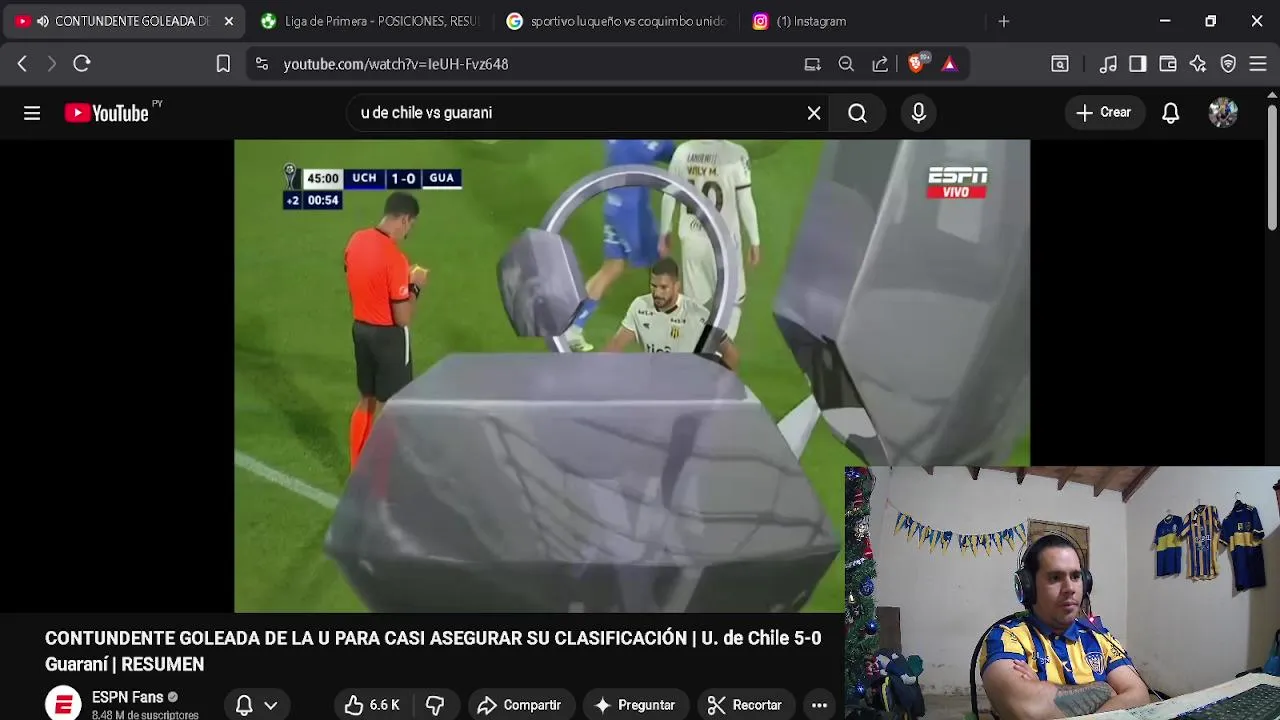Open zoom level indicator
1280x720 pixels.
tap(846, 64)
